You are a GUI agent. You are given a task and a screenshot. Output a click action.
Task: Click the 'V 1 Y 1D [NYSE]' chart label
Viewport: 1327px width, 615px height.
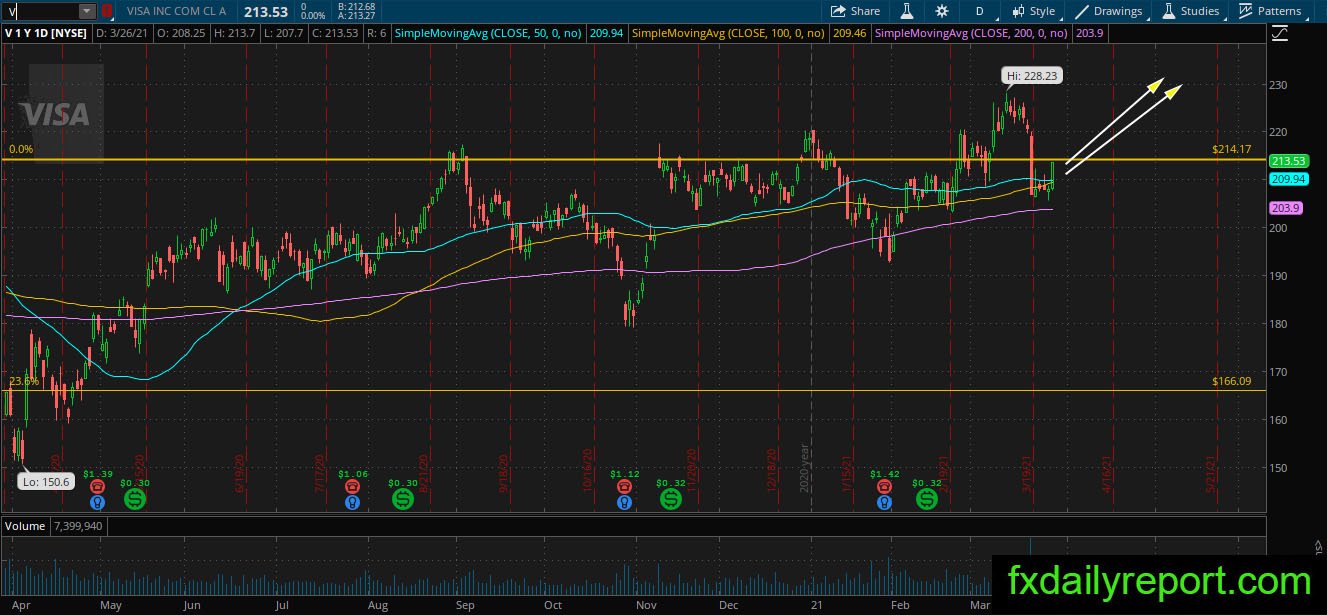(47, 34)
